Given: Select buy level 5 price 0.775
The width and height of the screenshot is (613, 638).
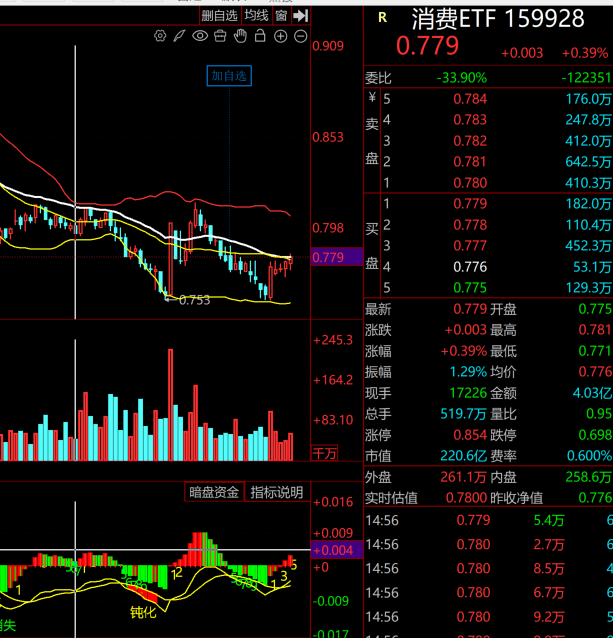Looking at the screenshot, I should (x=470, y=288).
